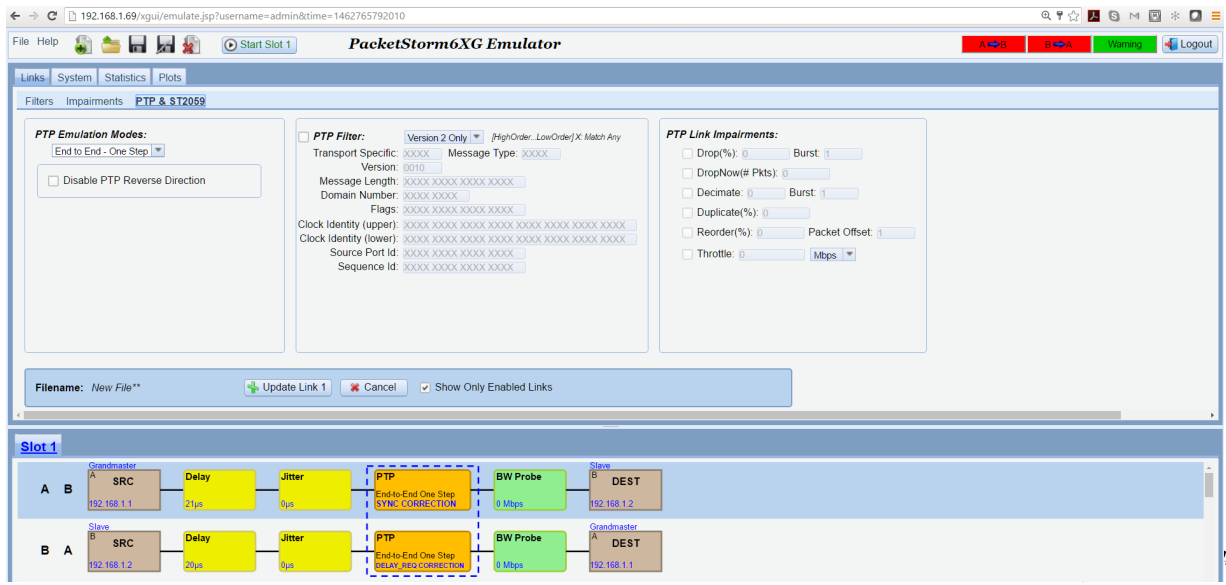
Task: Enable the Decimate checkbox
Action: [687, 193]
